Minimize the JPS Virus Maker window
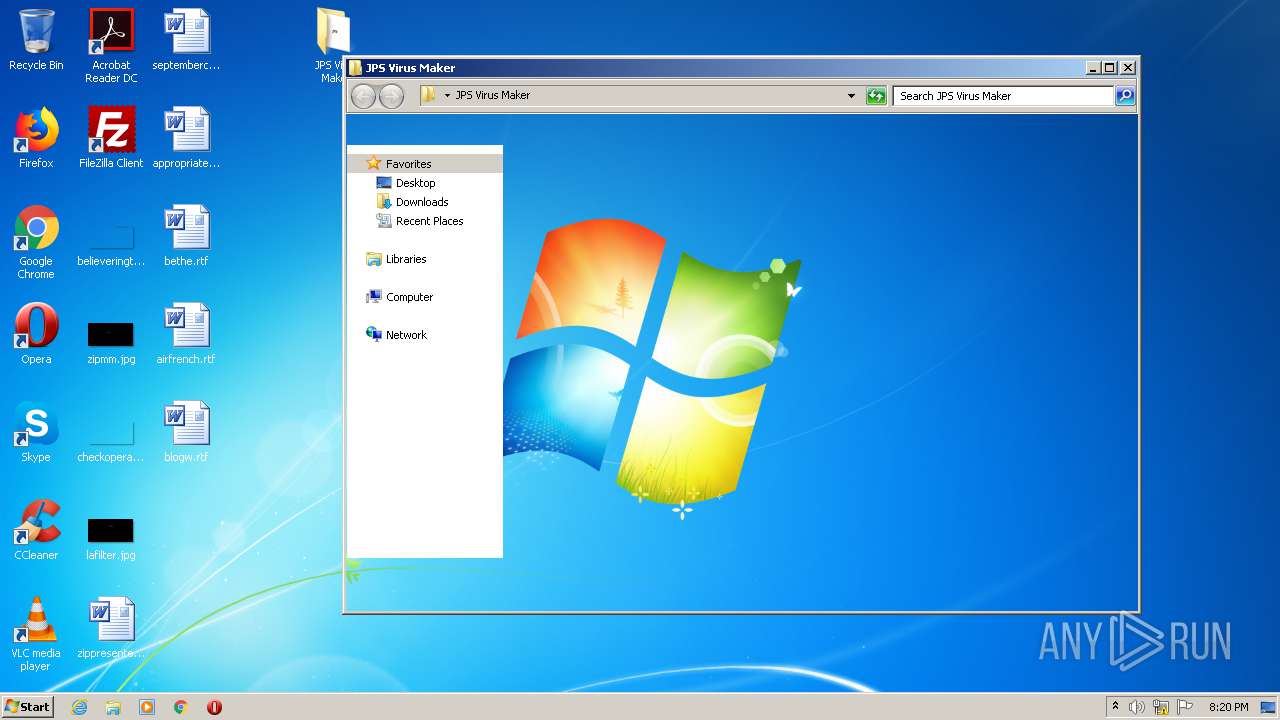Image resolution: width=1280 pixels, height=720 pixels. [1093, 68]
